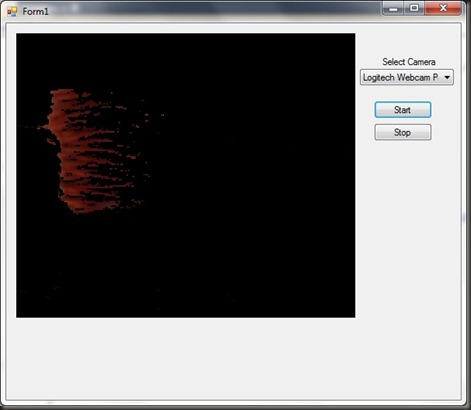Click the Form1 application icon in title bar
The image size is (471, 410).
pos(12,12)
